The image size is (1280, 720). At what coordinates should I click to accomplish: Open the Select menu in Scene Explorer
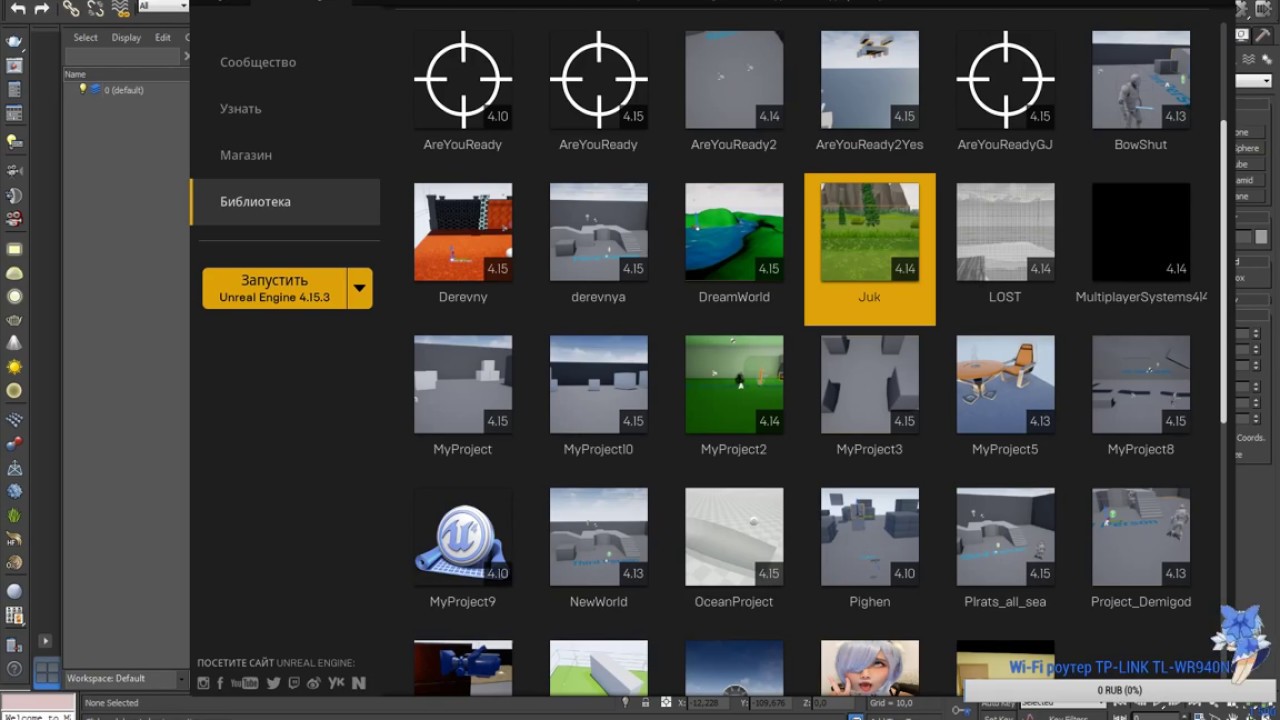(86, 38)
